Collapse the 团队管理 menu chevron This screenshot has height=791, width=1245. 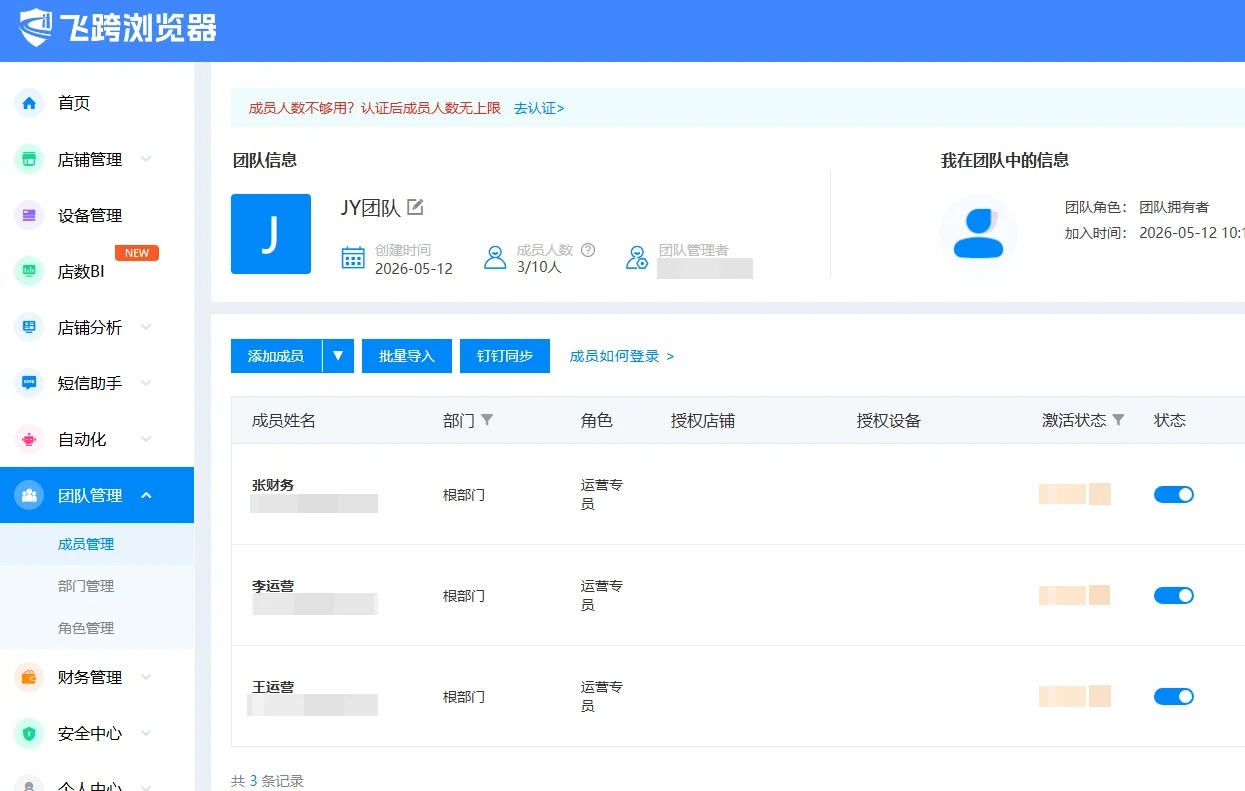(146, 495)
